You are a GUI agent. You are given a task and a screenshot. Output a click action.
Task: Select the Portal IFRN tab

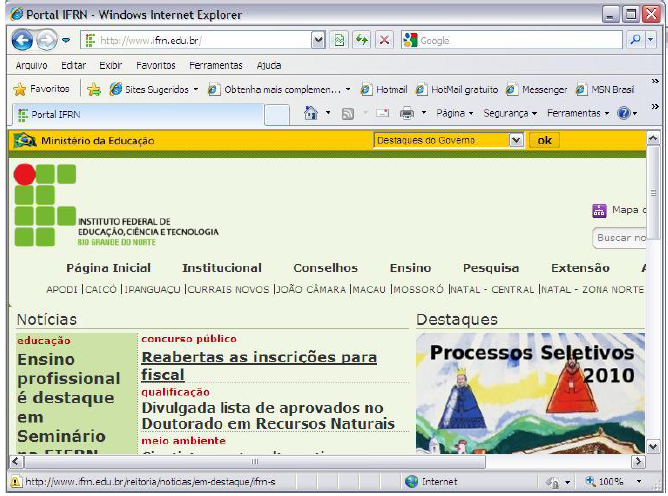click(138, 115)
